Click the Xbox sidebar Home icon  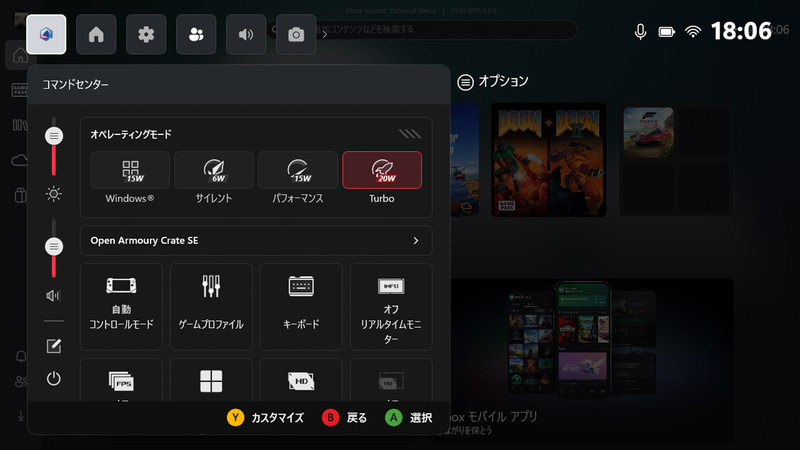[x=20, y=55]
